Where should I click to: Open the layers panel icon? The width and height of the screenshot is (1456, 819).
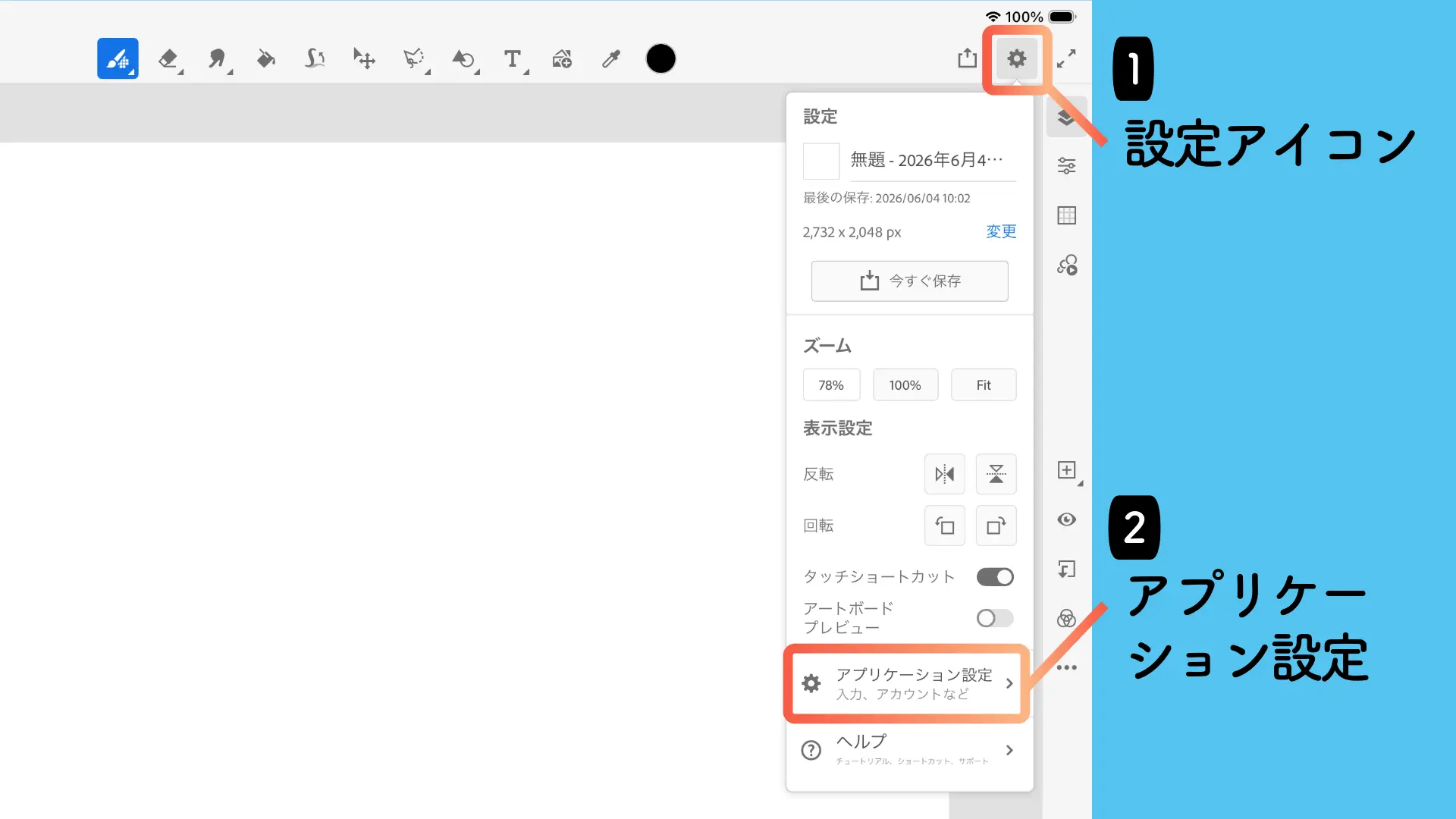click(1066, 117)
